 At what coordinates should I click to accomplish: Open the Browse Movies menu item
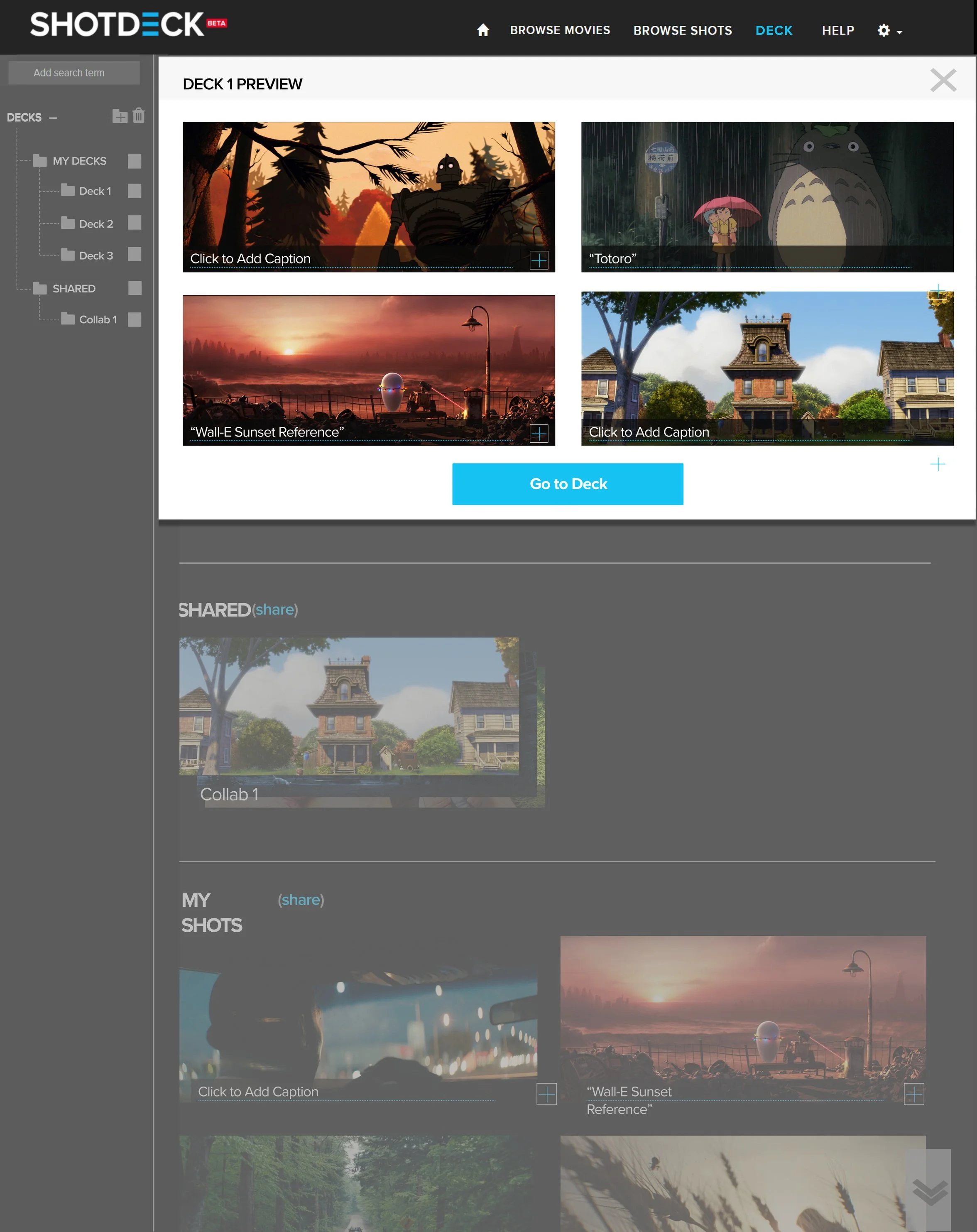[x=559, y=30]
